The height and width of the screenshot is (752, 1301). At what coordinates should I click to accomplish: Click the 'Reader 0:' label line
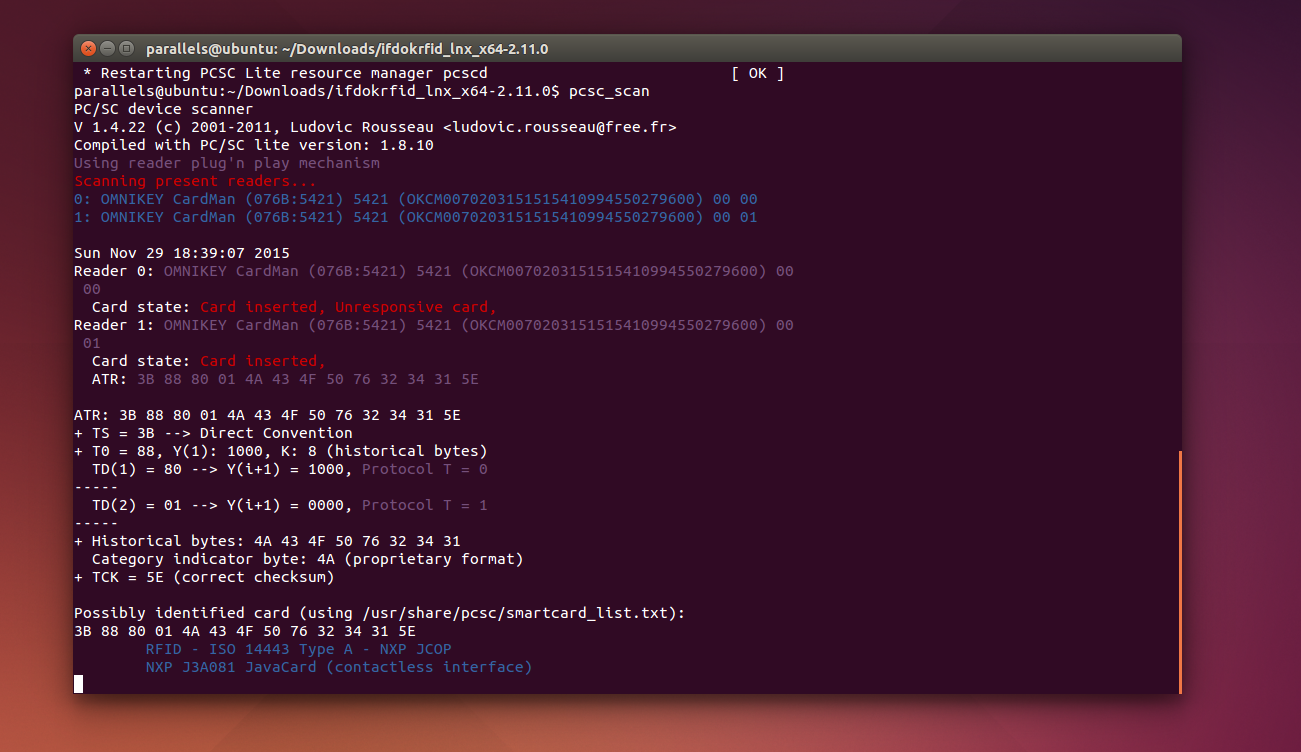click(434, 271)
